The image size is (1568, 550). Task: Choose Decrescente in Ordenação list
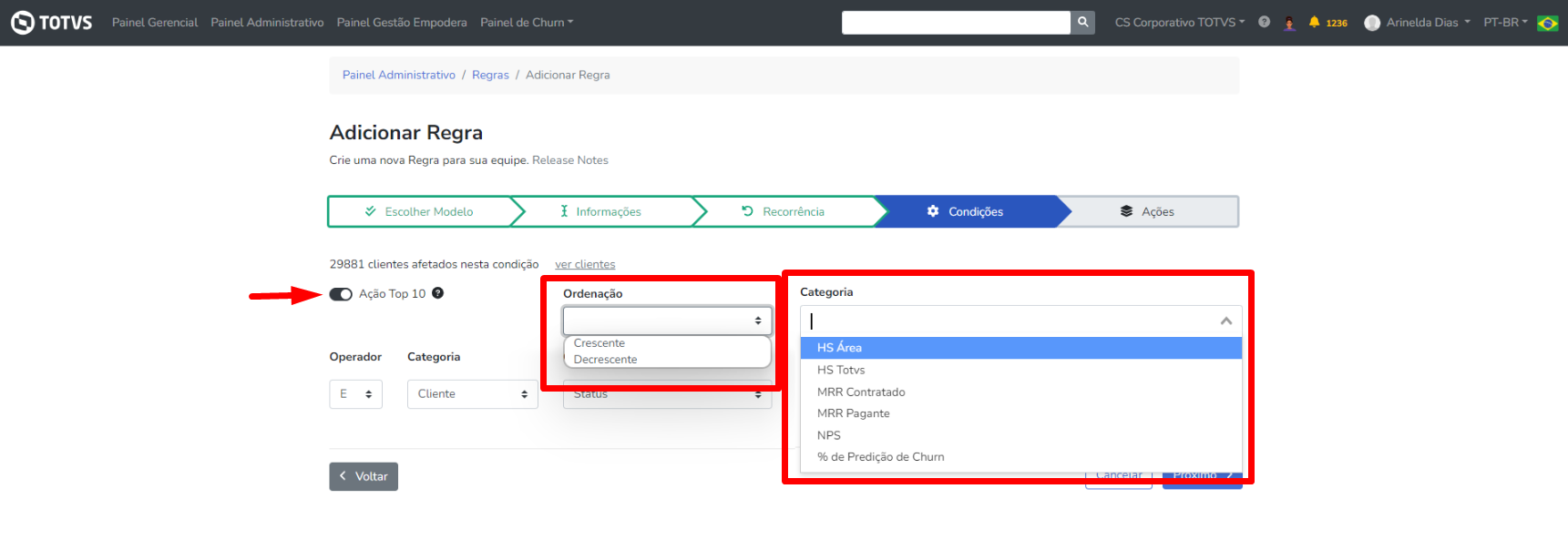606,360
